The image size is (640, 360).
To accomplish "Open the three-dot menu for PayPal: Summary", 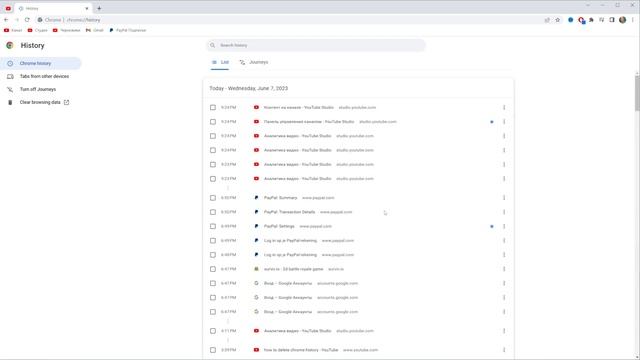I will pyautogui.click(x=504, y=198).
